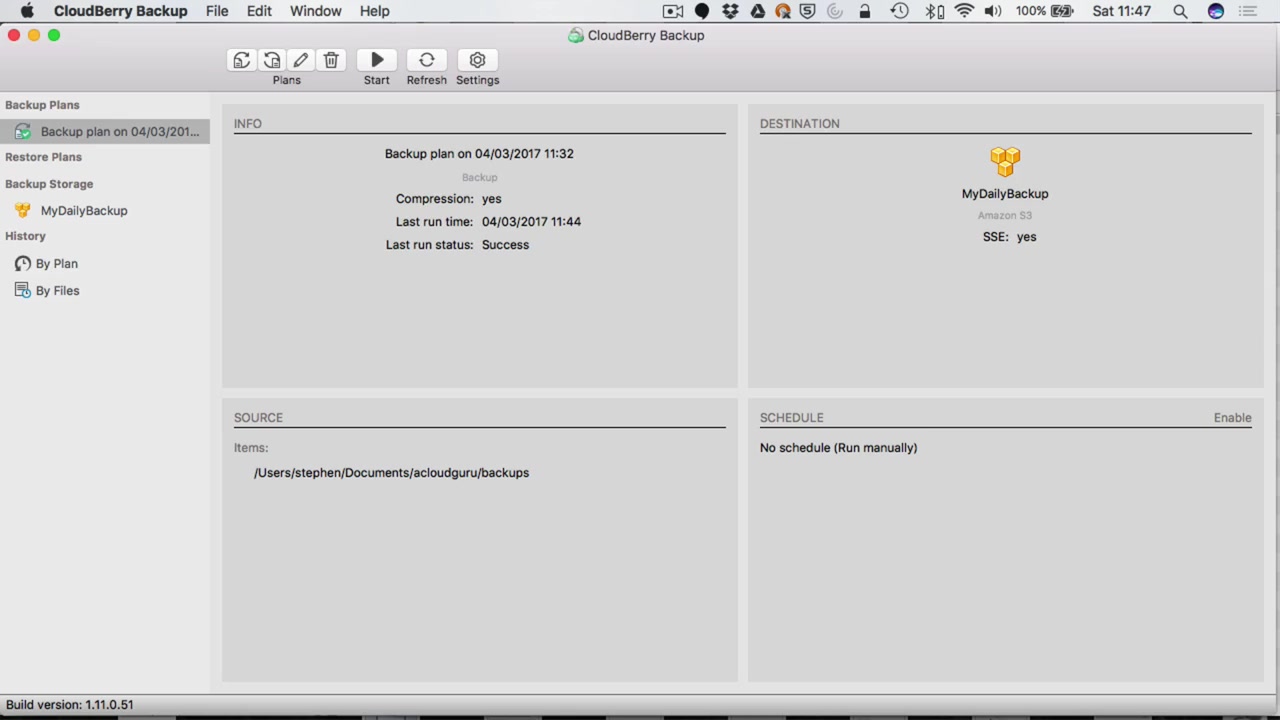Image resolution: width=1280 pixels, height=720 pixels.
Task: Delete the selected plan with trash icon
Action: (331, 60)
